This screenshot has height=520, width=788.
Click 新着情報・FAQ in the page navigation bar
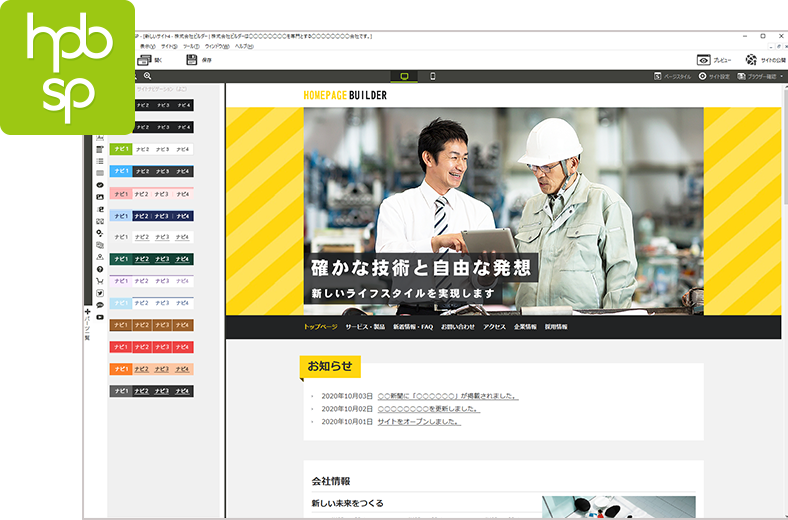tap(413, 327)
